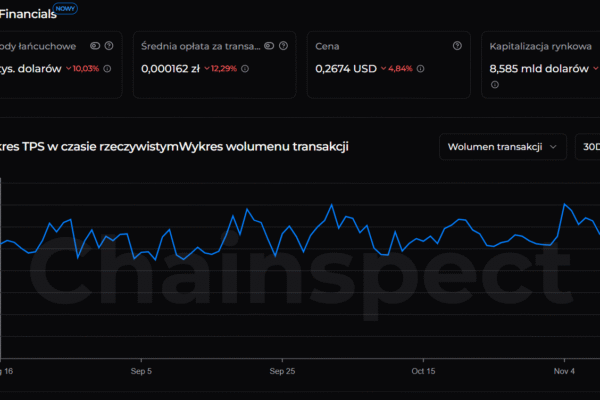
Task: Toggle currency switch on chain revenue card
Action: pos(95,46)
